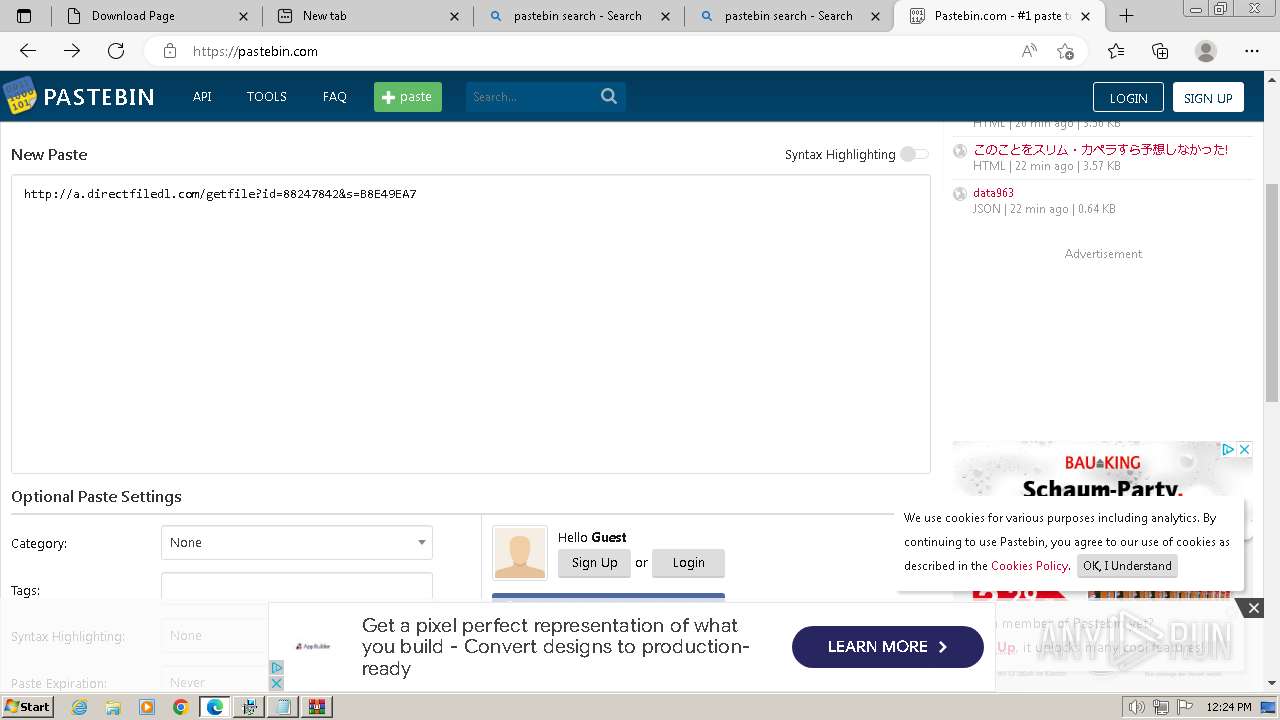
Task: Open Internet Explorer from the taskbar
Action: (x=79, y=707)
